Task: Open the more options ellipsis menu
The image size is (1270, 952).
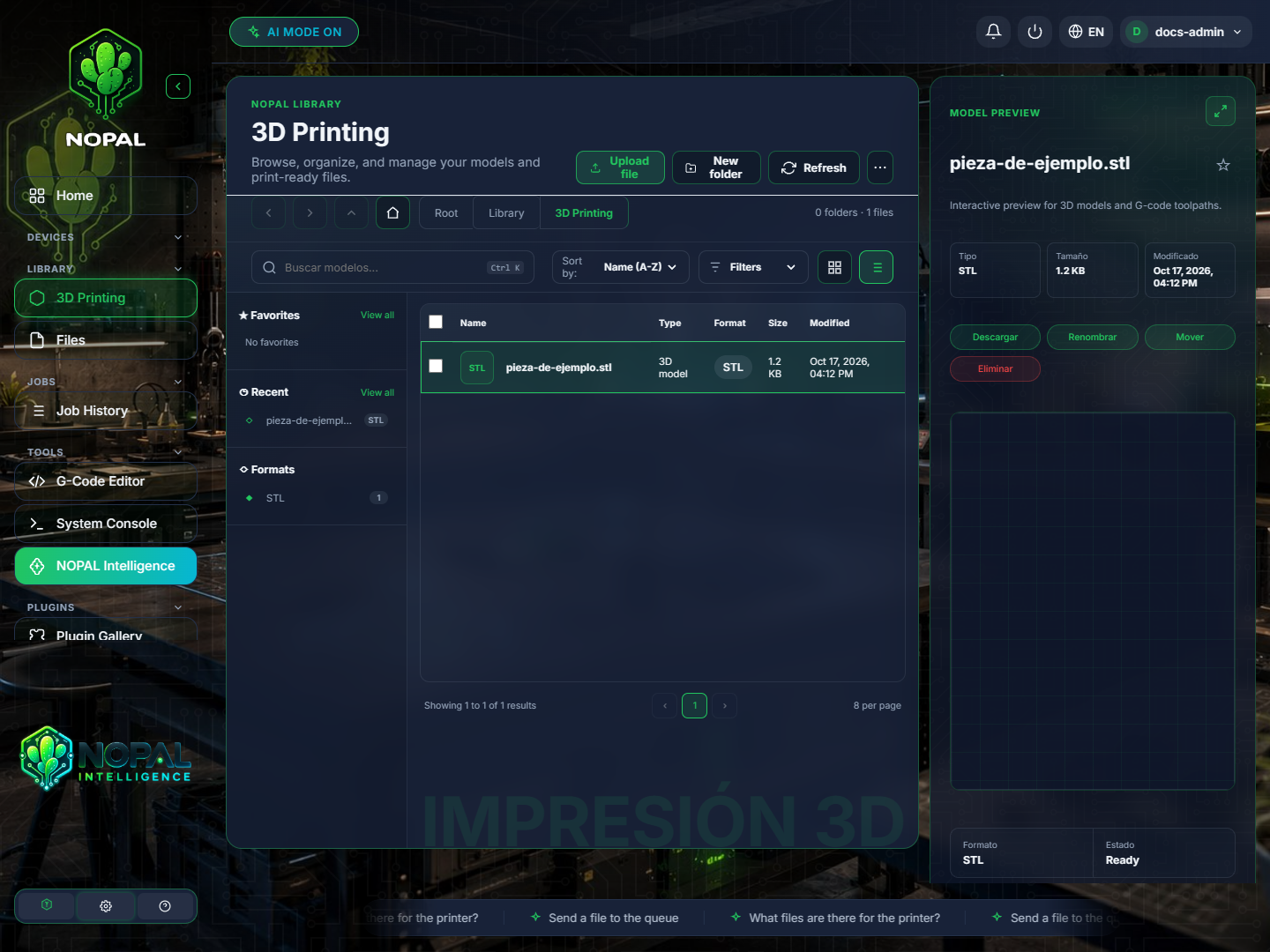Action: (x=880, y=167)
